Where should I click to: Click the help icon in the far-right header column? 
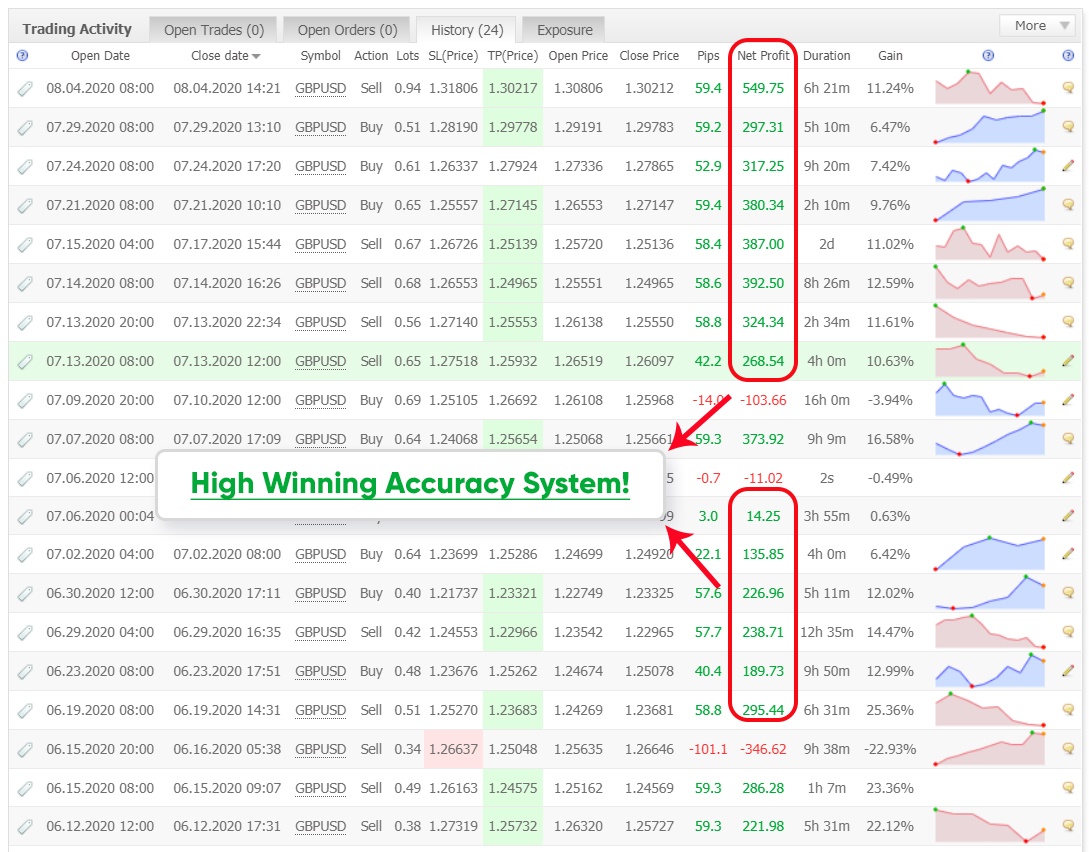[1068, 56]
